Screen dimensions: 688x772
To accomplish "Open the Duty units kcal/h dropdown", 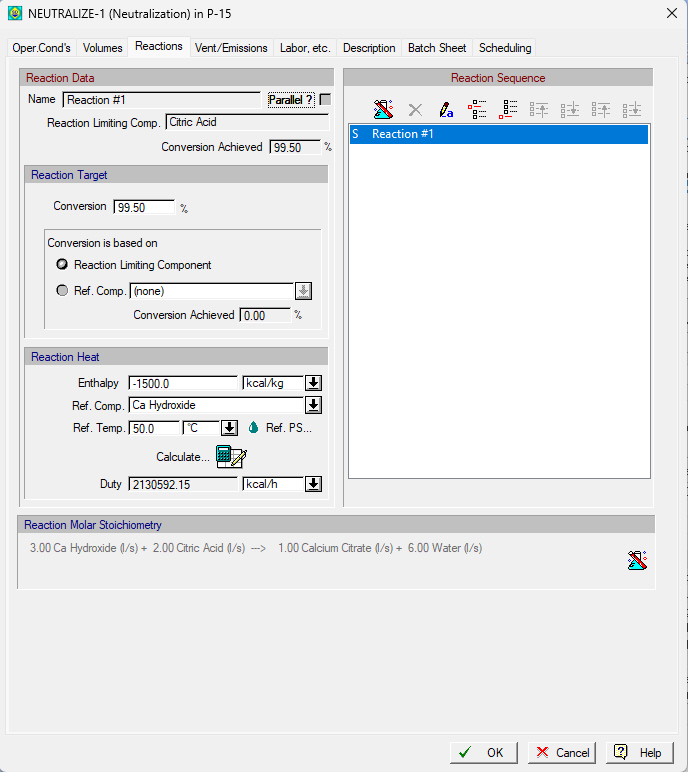I will [313, 484].
